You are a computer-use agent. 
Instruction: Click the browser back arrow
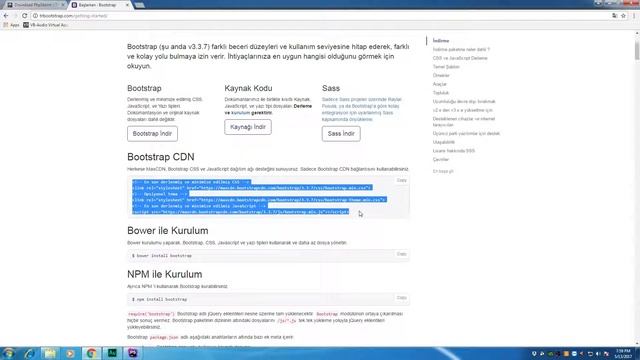point(6,16)
